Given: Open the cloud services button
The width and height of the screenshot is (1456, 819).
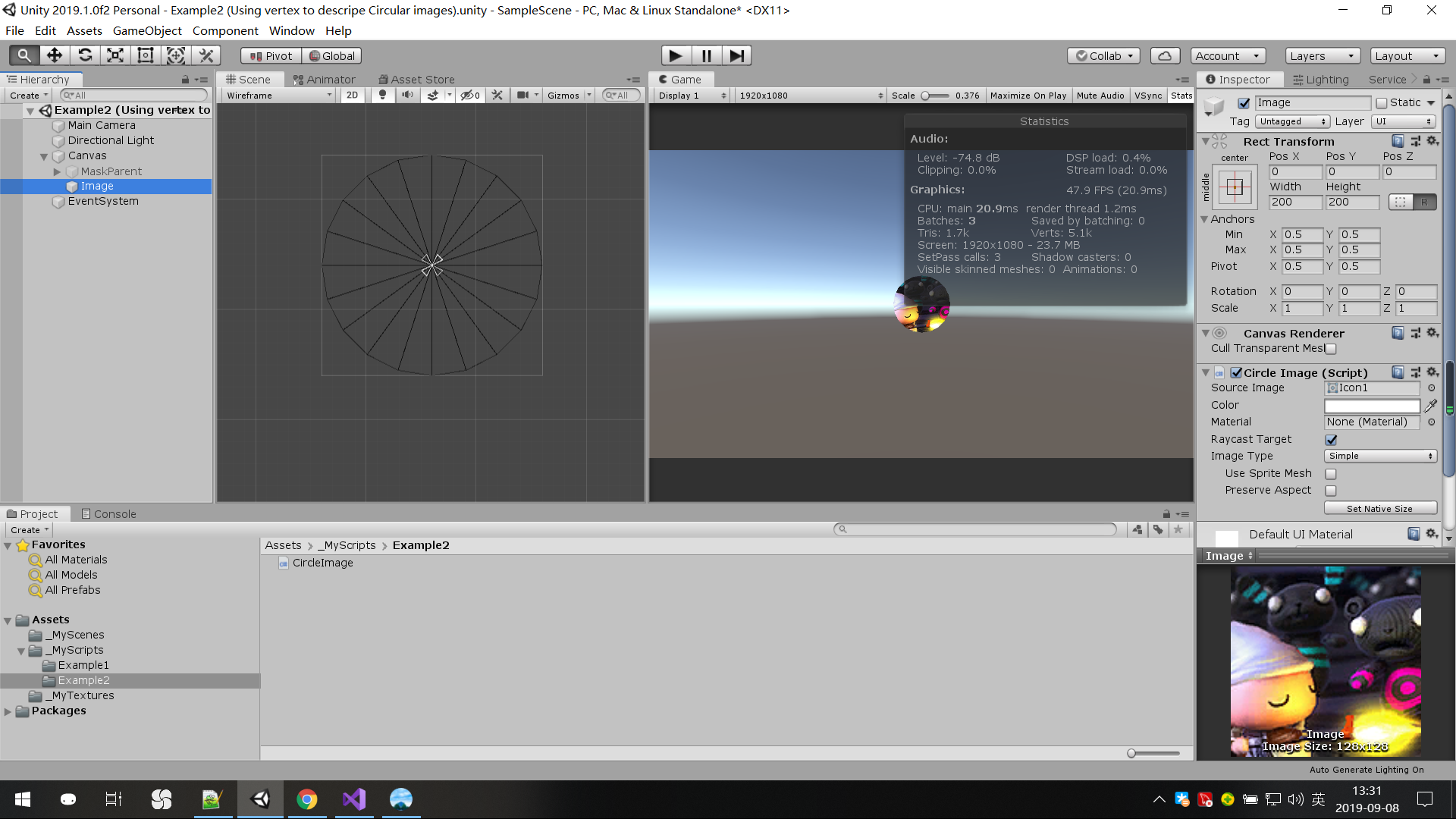Looking at the screenshot, I should pyautogui.click(x=1165, y=55).
